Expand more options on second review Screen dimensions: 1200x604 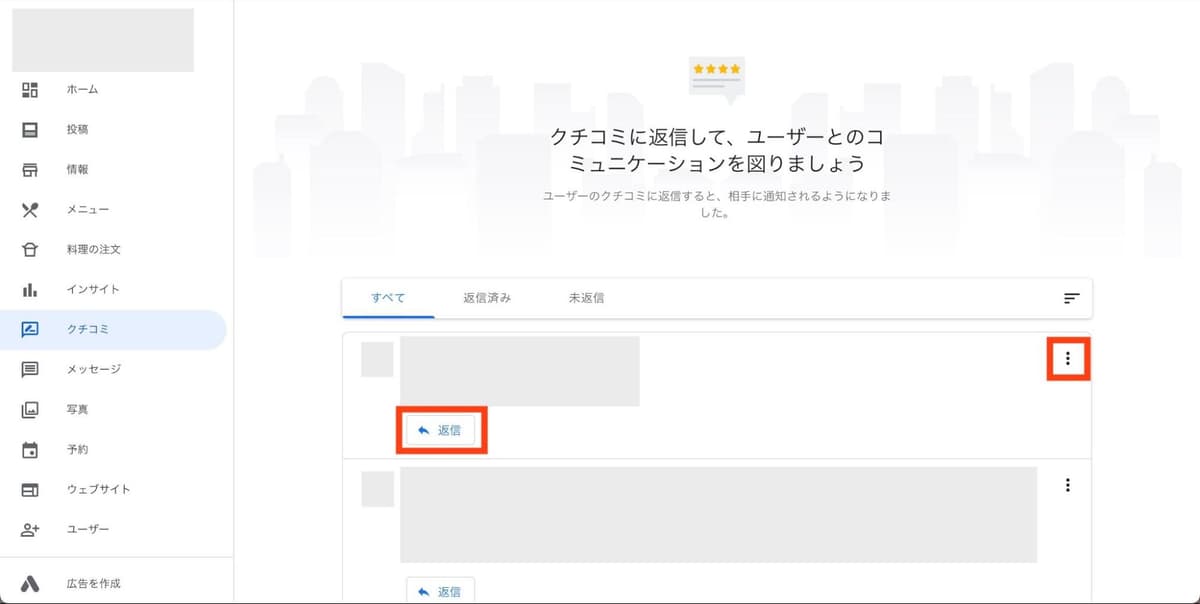pyautogui.click(x=1068, y=485)
